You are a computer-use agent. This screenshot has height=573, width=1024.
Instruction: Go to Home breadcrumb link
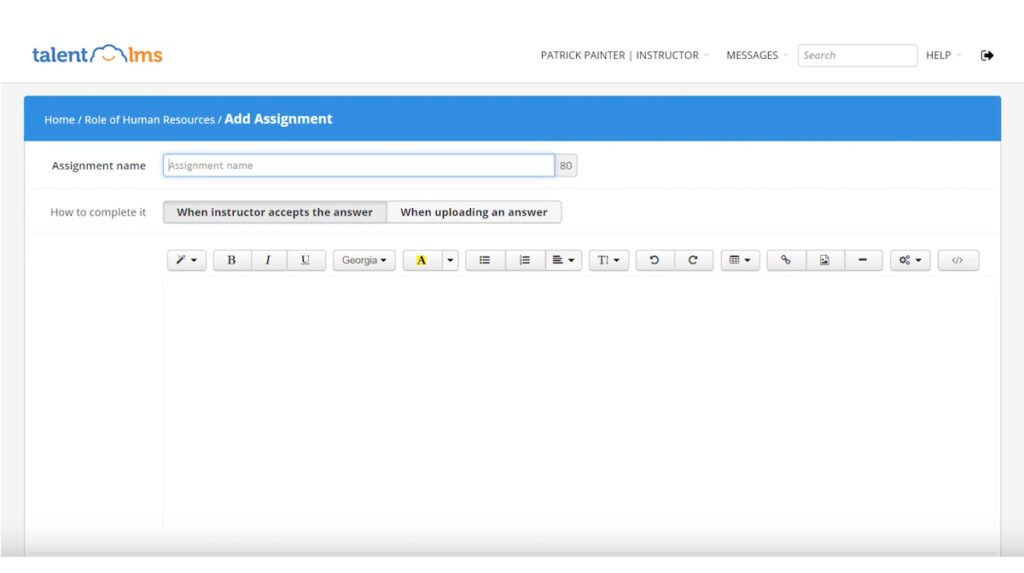[59, 120]
